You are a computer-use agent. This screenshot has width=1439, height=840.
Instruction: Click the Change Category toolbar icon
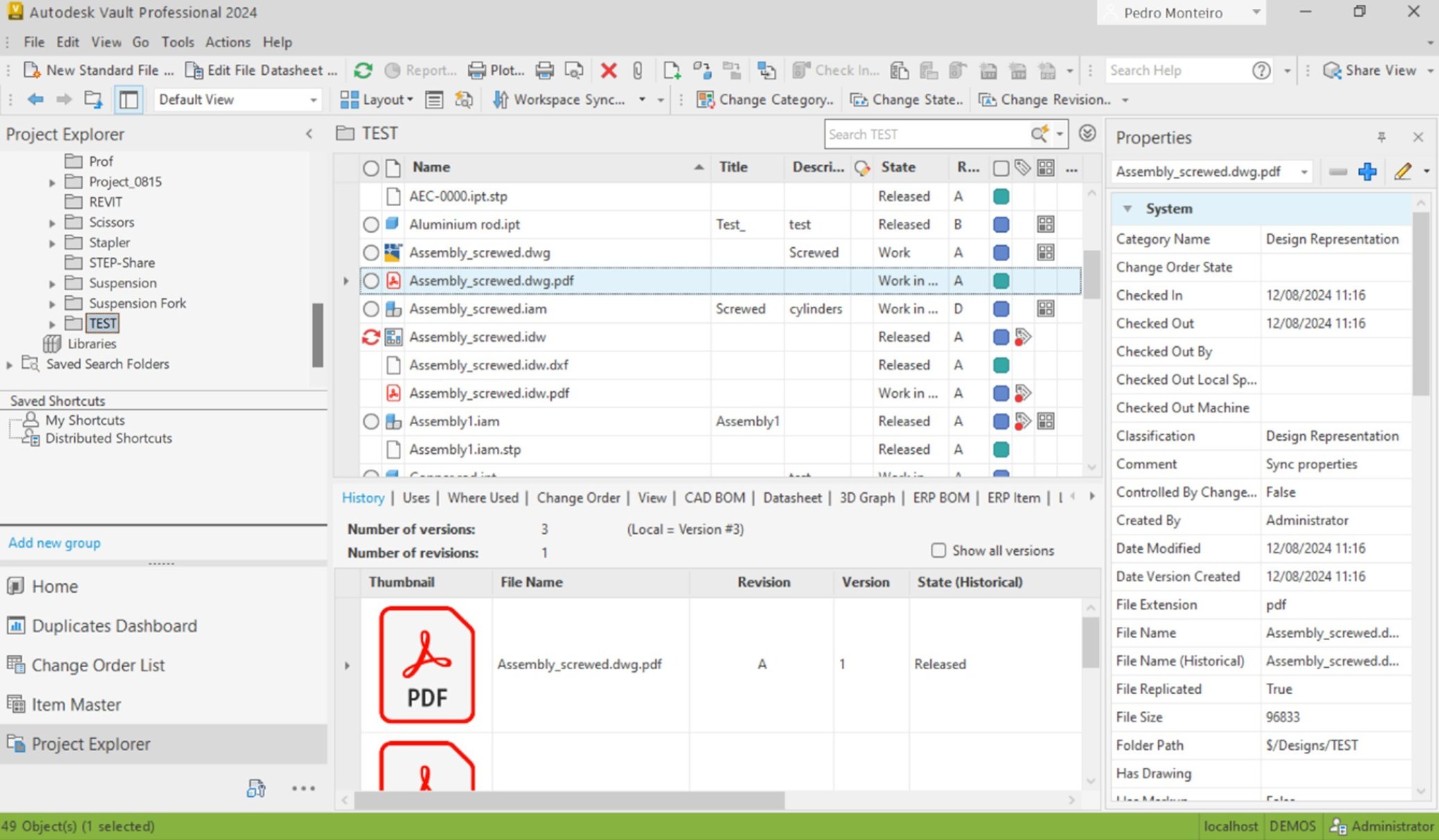pyautogui.click(x=705, y=99)
